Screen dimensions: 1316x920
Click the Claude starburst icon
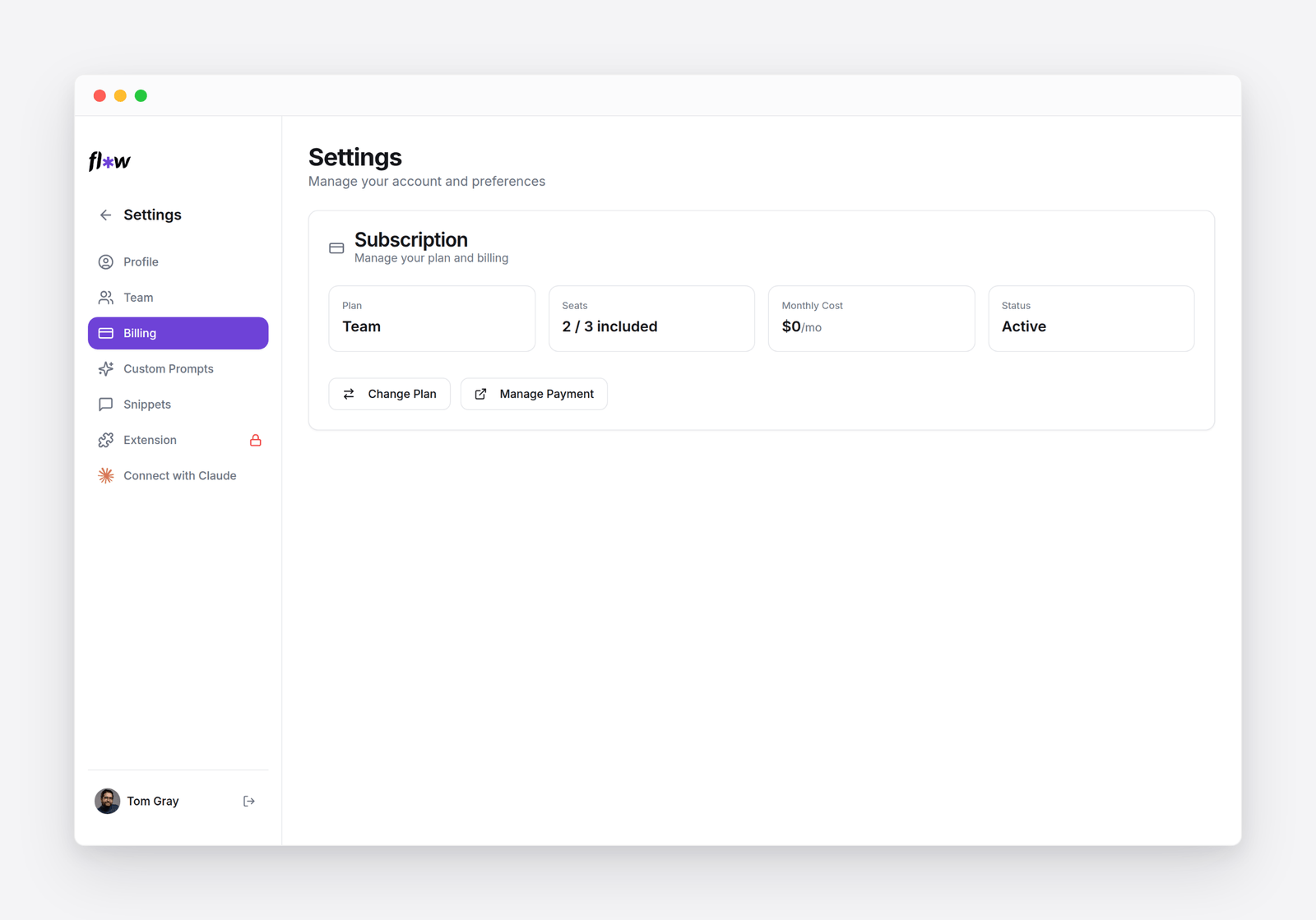[x=106, y=475]
